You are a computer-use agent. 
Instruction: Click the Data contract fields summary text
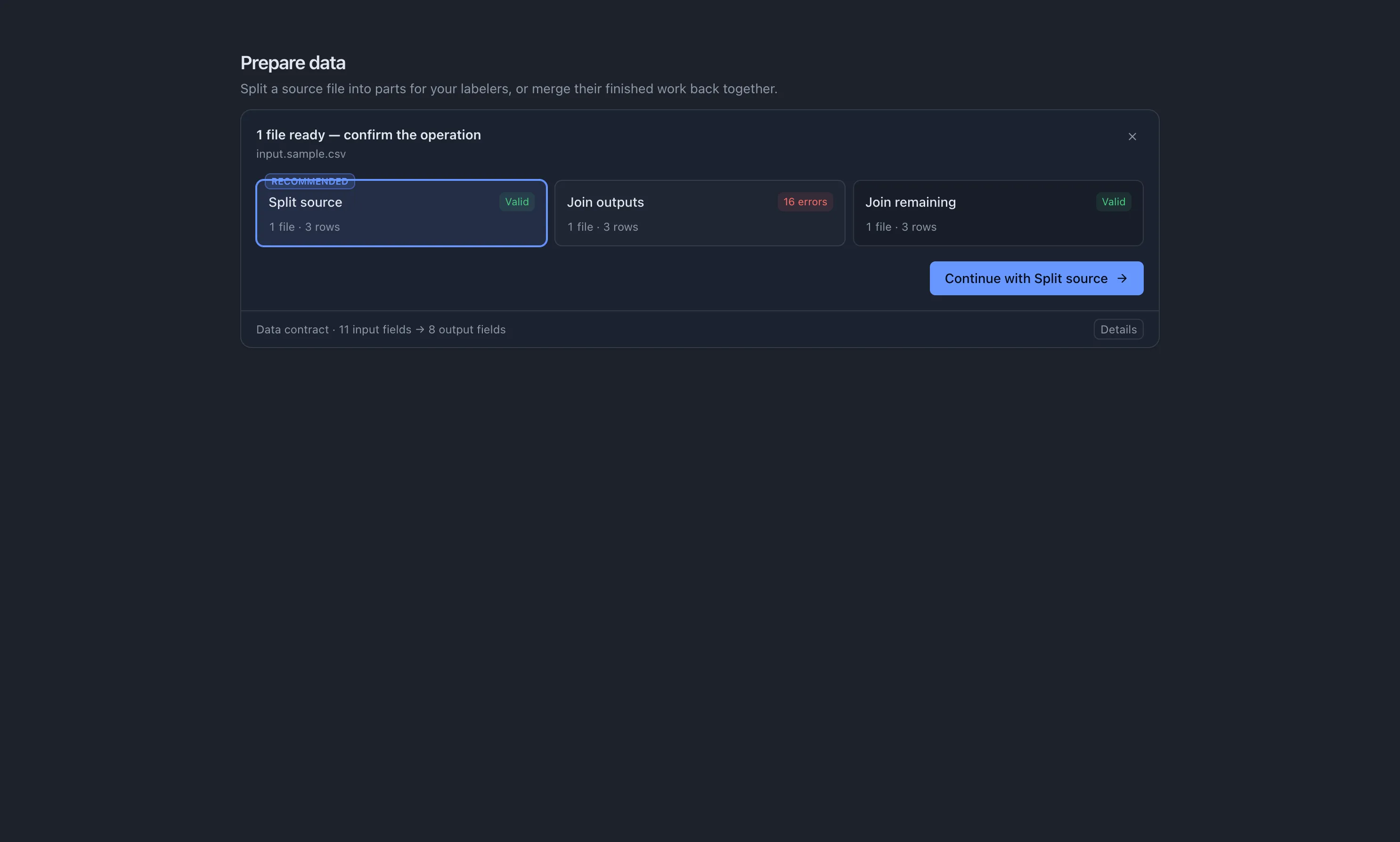pos(381,329)
